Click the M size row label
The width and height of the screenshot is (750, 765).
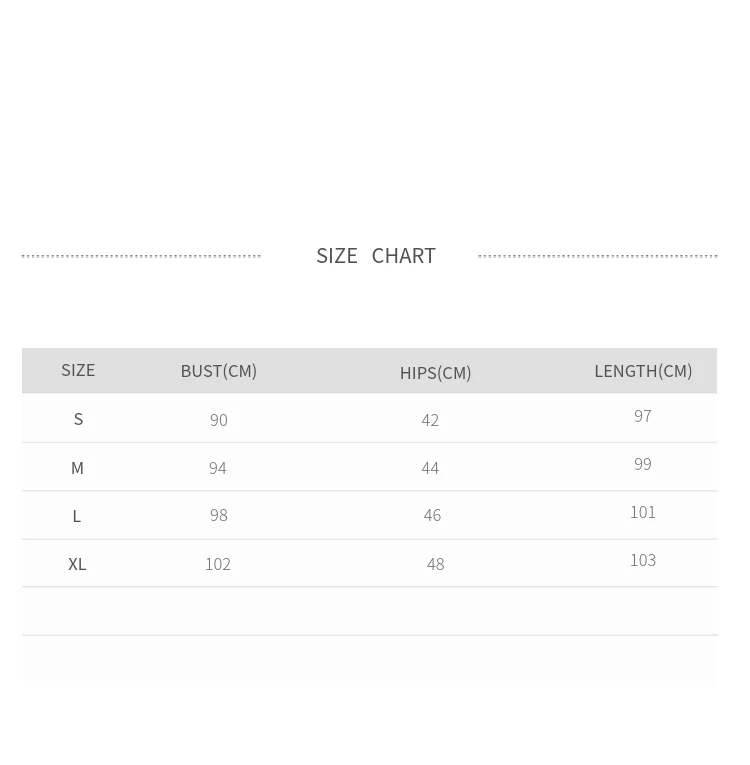77,468
